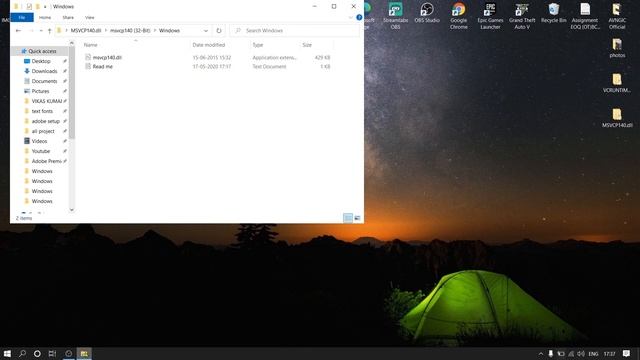
Task: Click the msvcp140.dll file icon
Action: point(88,57)
